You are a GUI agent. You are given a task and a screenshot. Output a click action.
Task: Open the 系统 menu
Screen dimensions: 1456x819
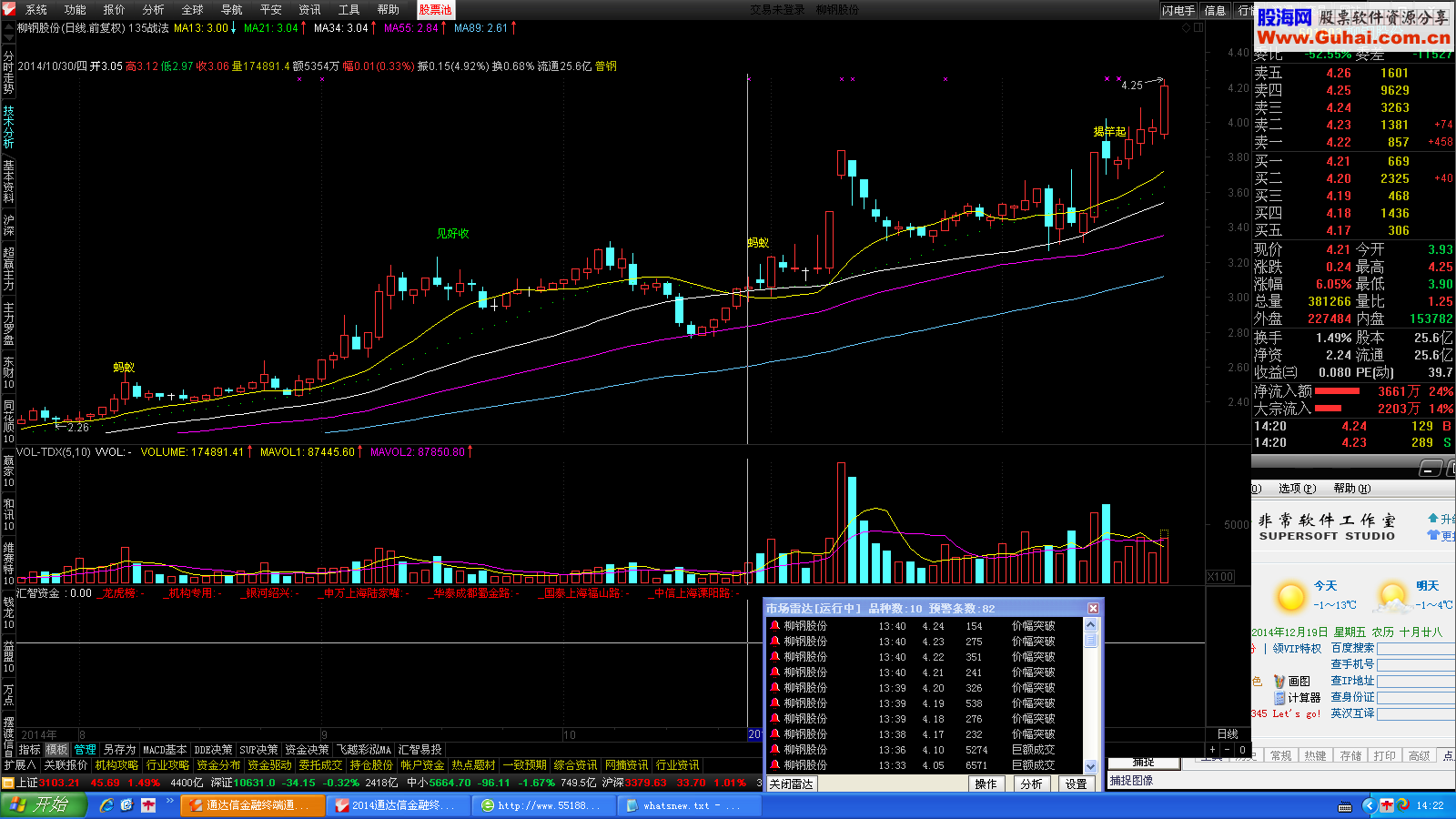(36, 10)
